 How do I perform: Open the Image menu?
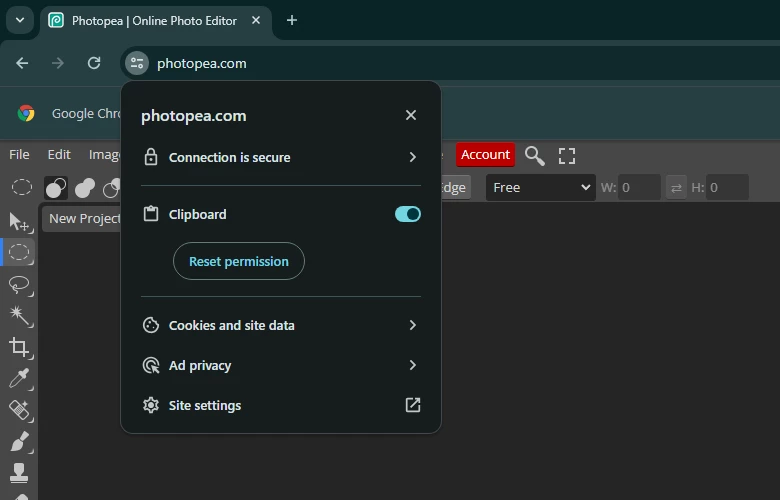tap(104, 155)
